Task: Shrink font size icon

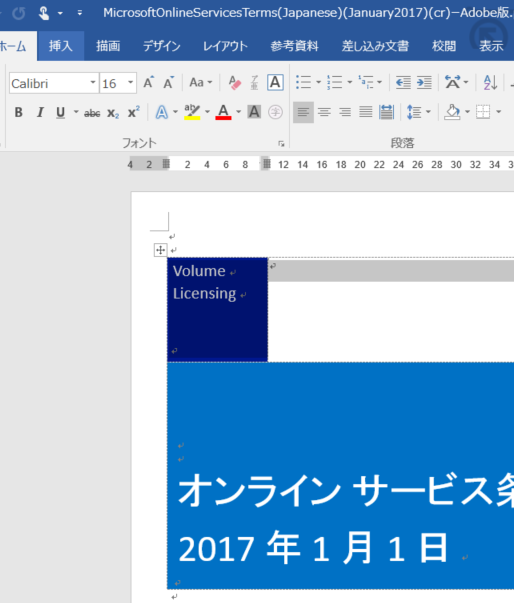Action: pos(168,82)
